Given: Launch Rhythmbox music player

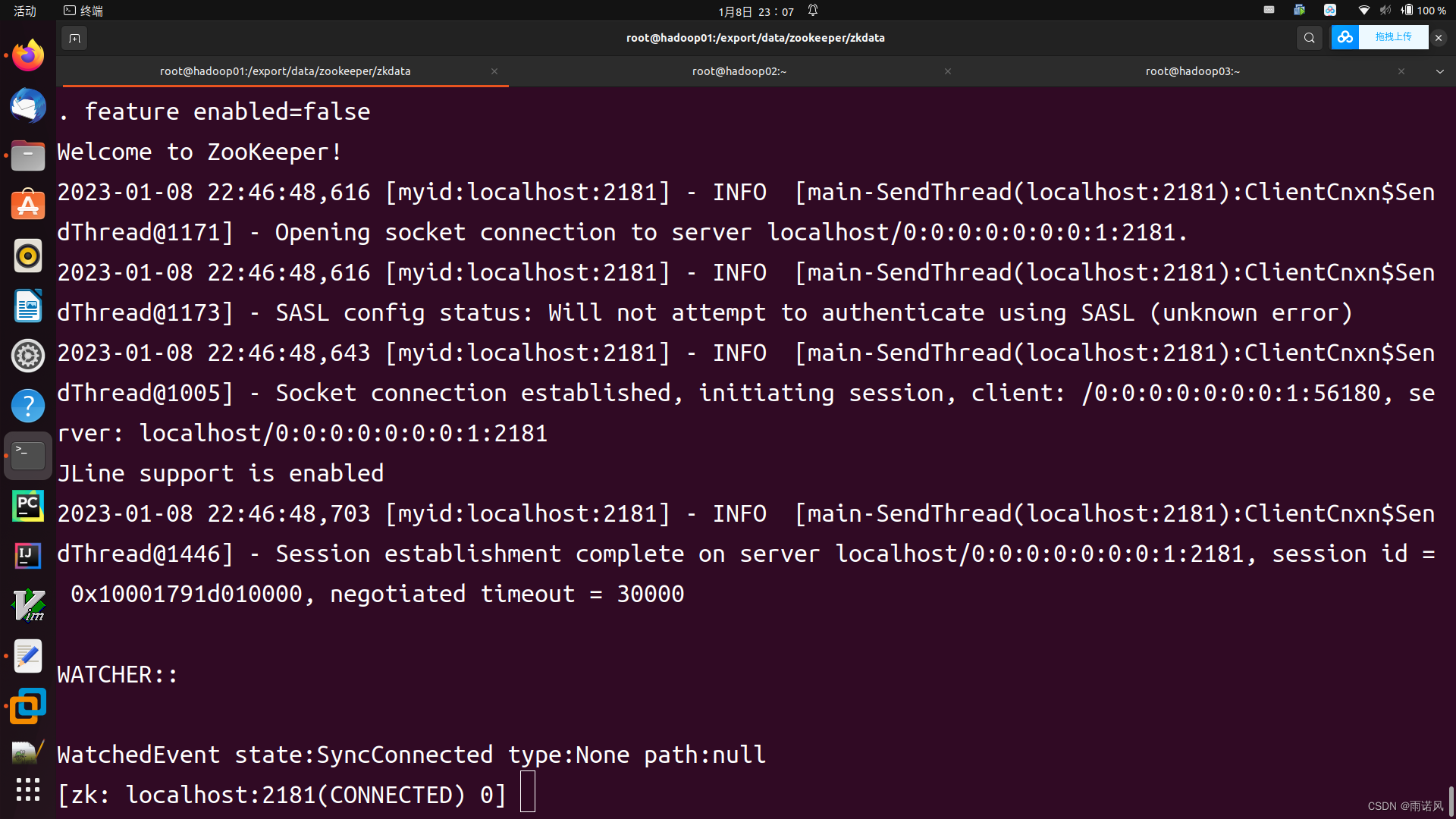Looking at the screenshot, I should [x=28, y=256].
